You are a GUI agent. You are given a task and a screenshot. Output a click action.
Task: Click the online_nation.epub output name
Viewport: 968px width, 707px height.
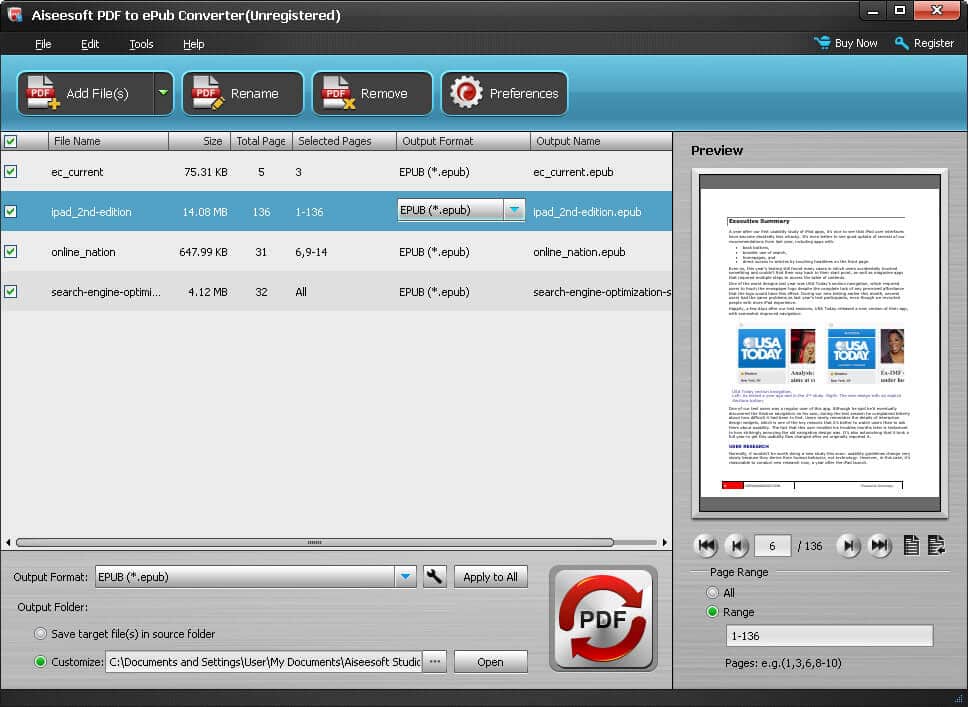pos(579,252)
